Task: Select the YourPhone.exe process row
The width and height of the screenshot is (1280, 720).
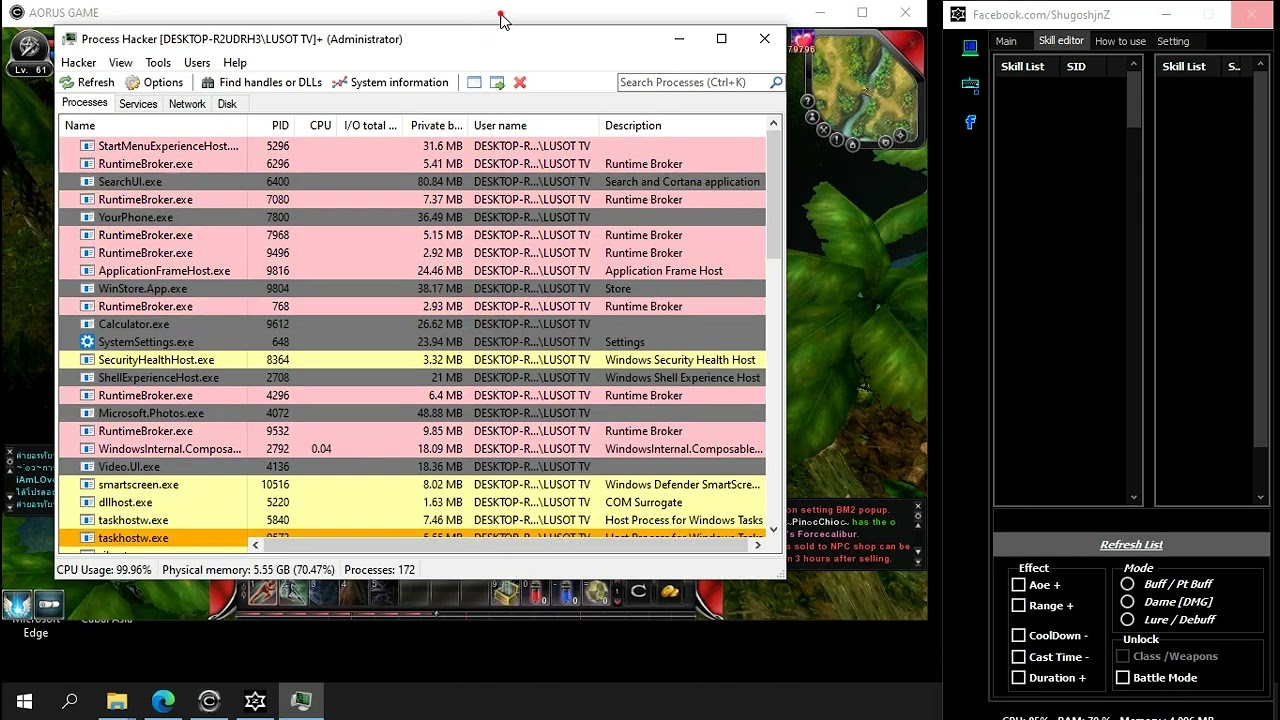Action: [412, 217]
